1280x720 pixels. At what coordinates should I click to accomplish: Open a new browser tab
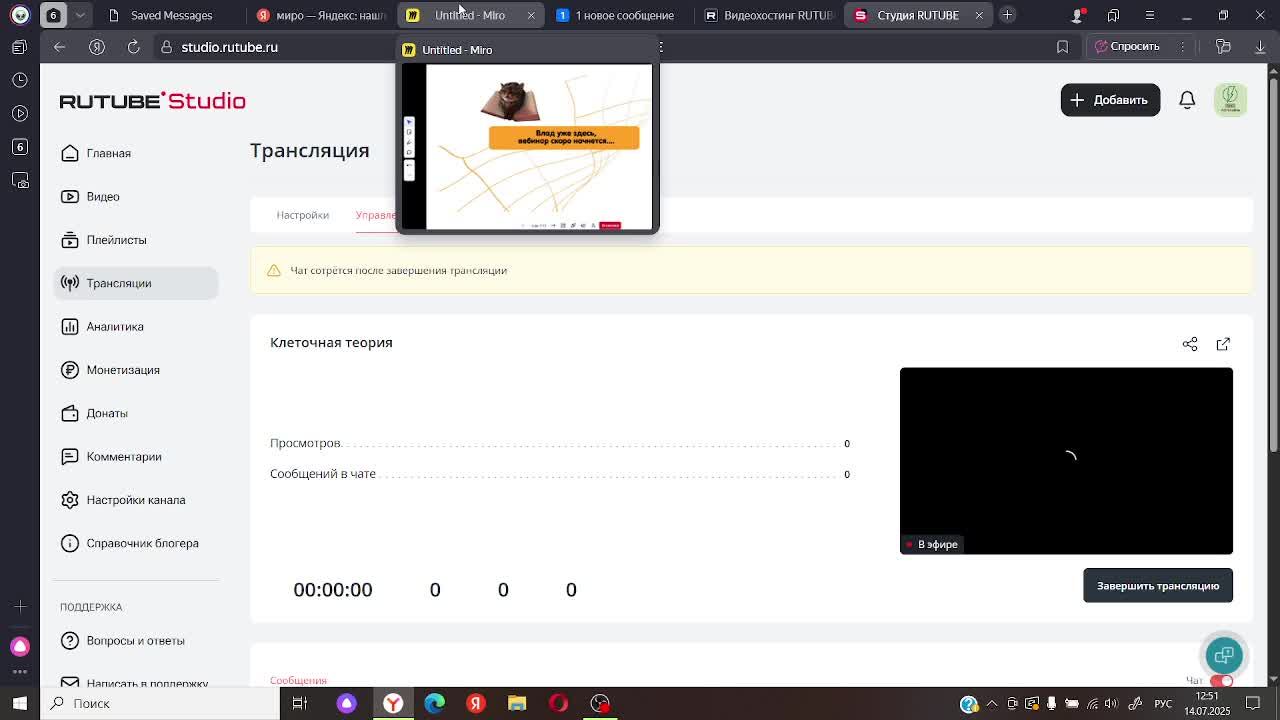click(1007, 15)
